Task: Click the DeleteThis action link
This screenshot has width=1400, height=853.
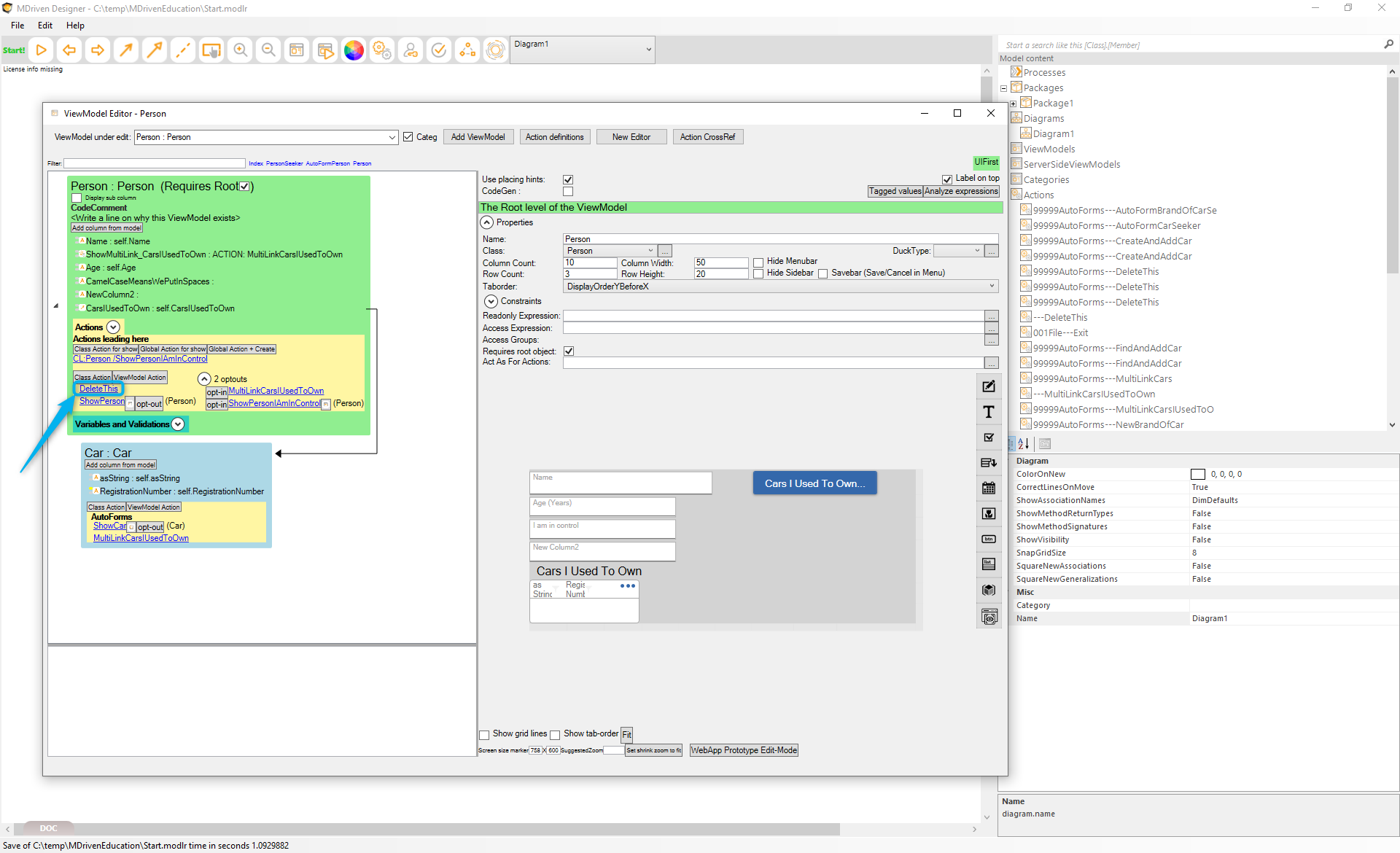Action: tap(98, 389)
